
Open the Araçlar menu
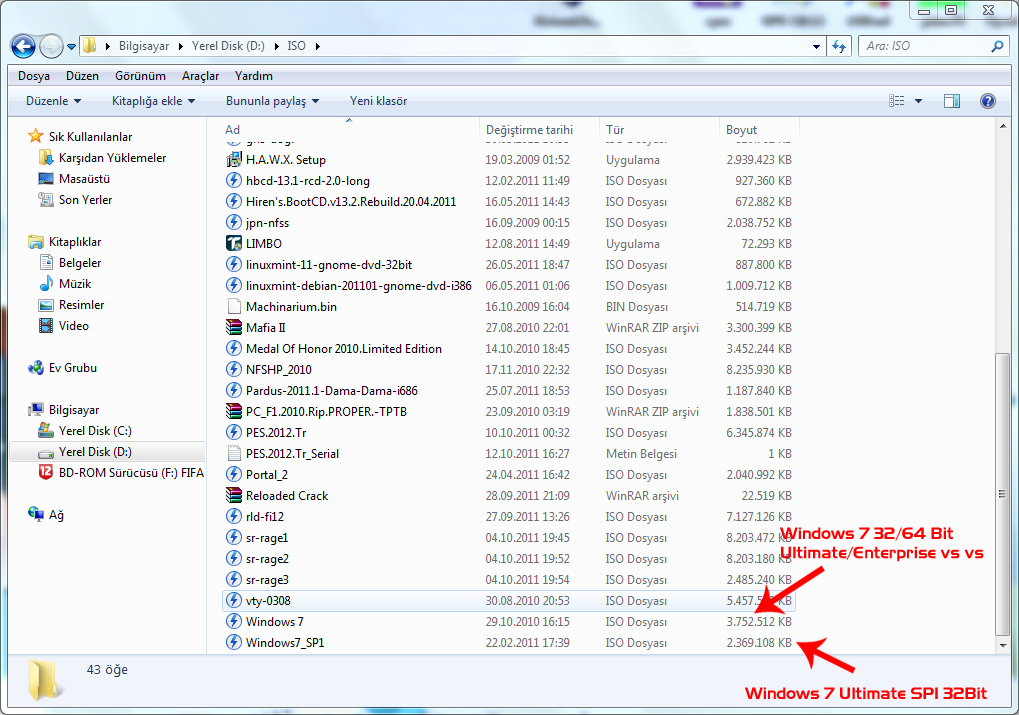coord(200,75)
